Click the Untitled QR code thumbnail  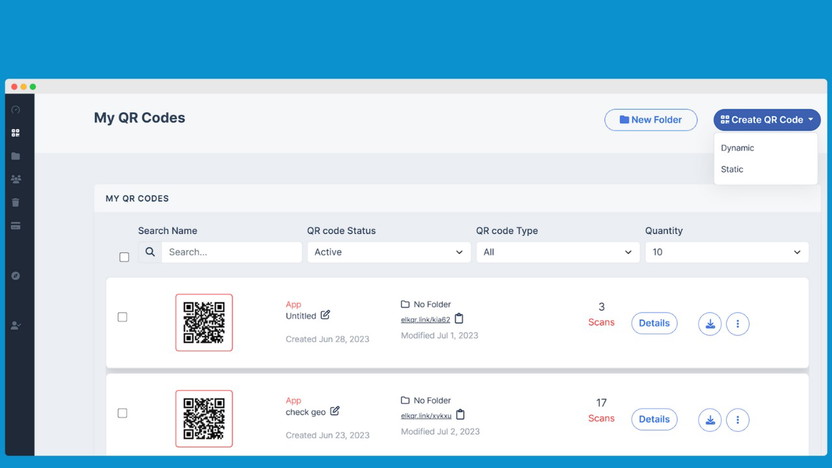point(204,323)
